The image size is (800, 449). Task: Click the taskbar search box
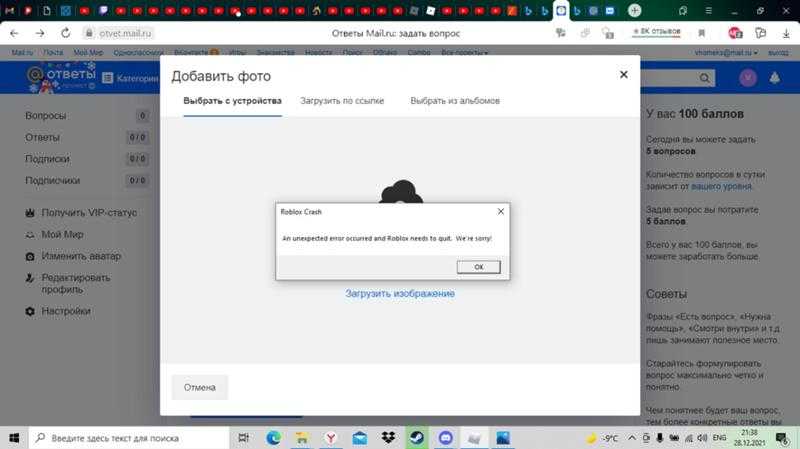coord(130,438)
